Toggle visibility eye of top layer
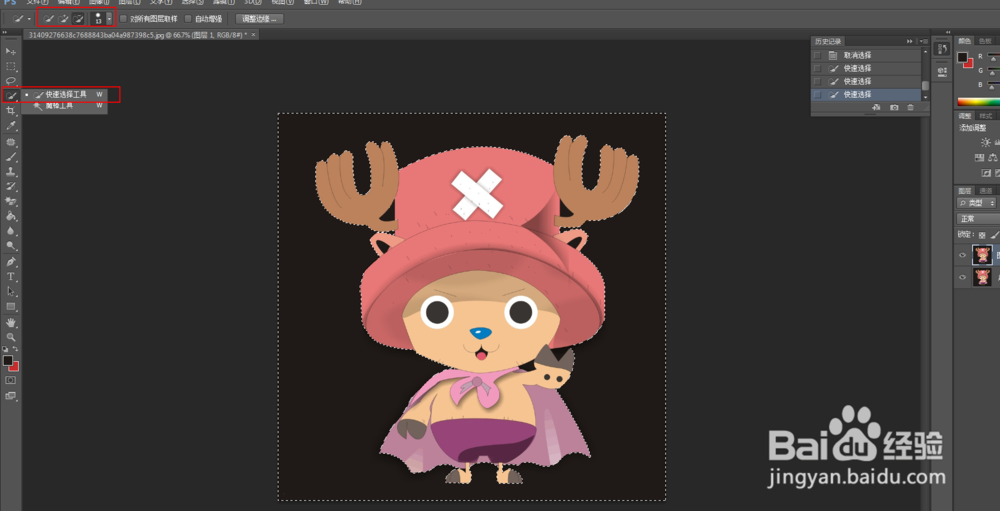Screen dimensions: 1000x511 963,256
